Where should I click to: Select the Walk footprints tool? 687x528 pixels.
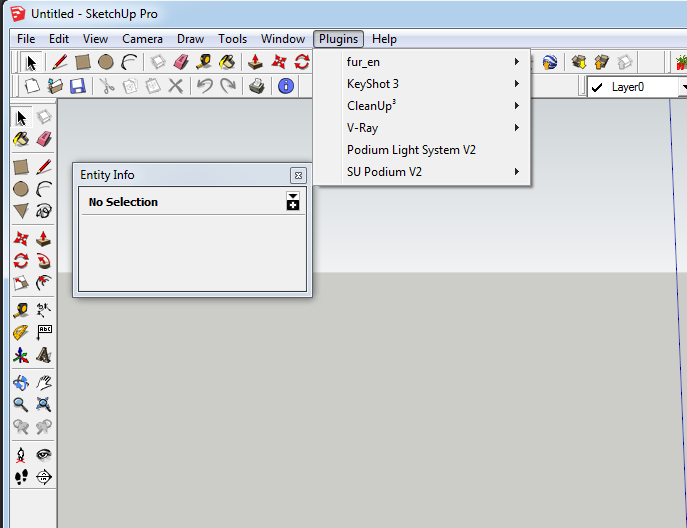[21, 477]
